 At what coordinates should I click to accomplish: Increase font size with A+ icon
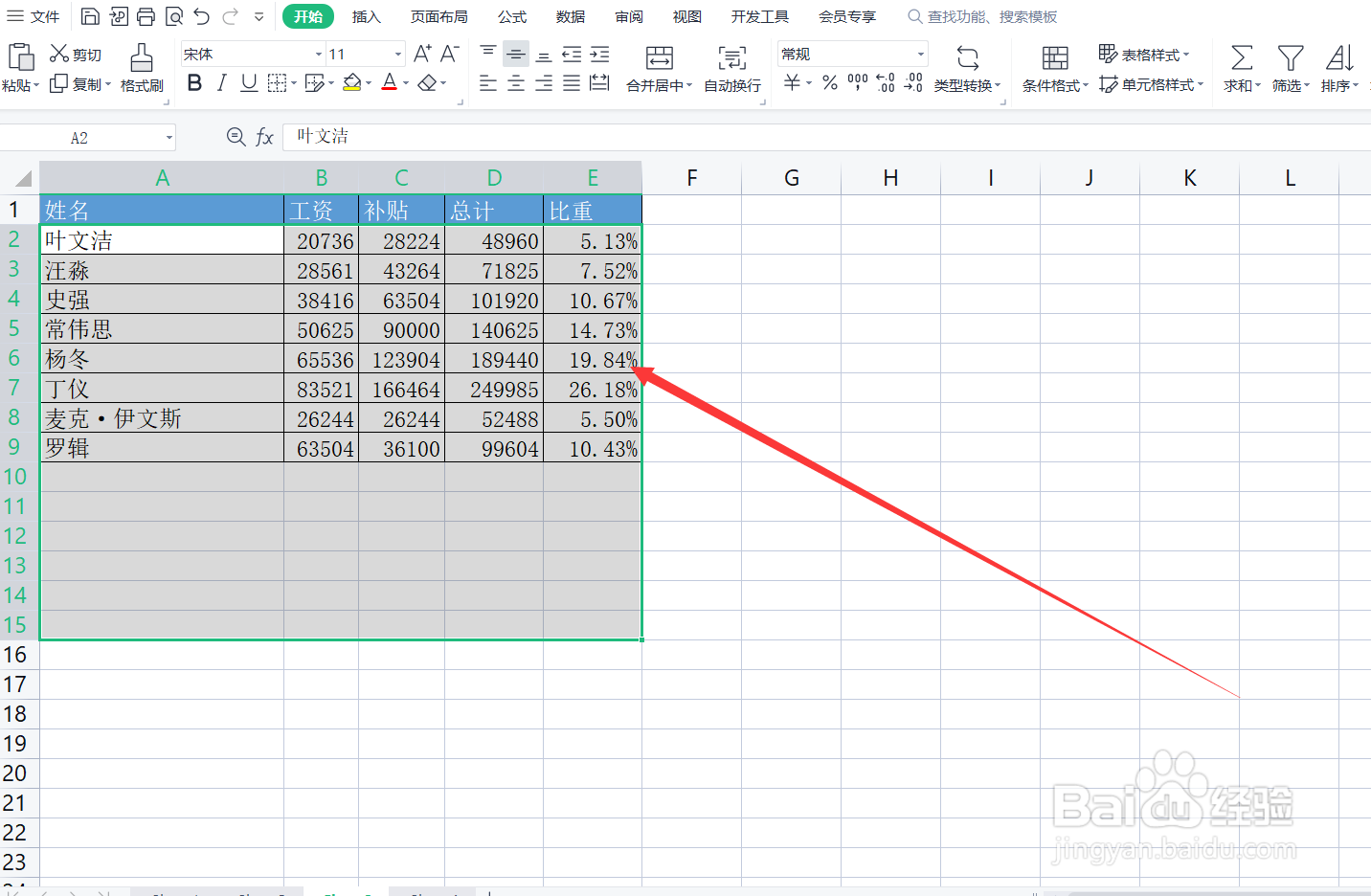[x=422, y=54]
